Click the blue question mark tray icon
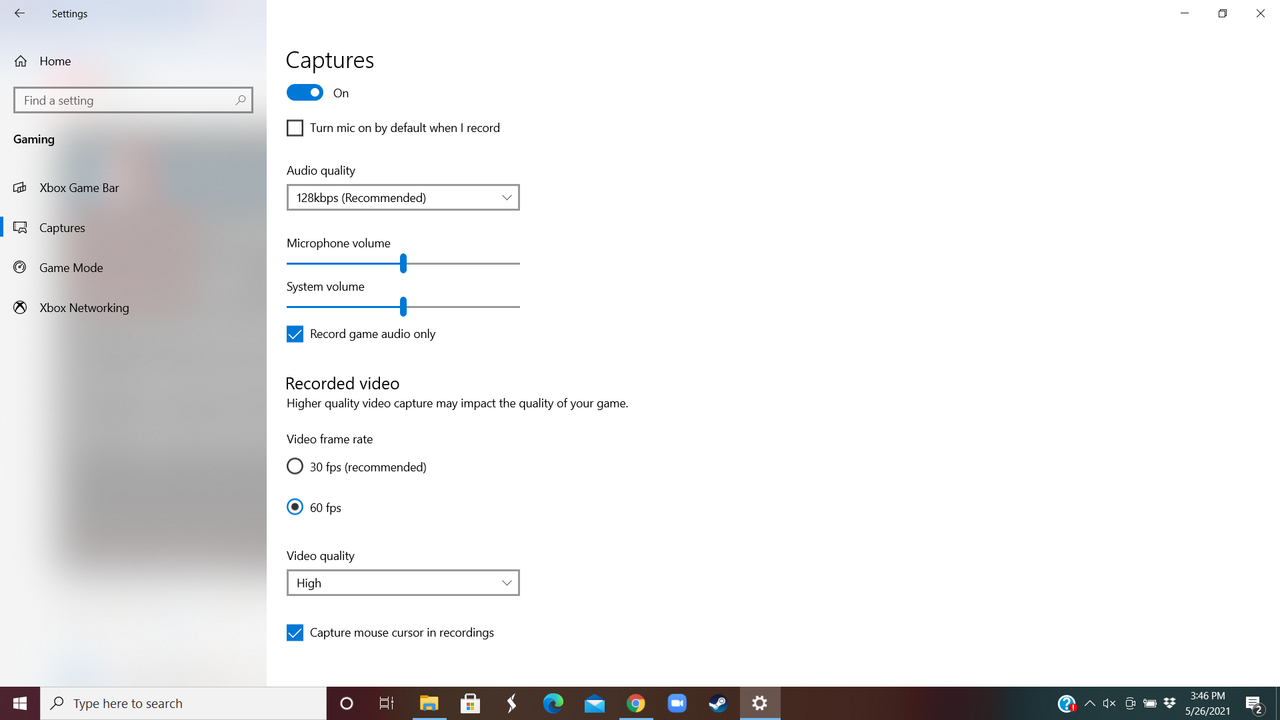Screen dimensions: 1280x720 [x=1067, y=704]
